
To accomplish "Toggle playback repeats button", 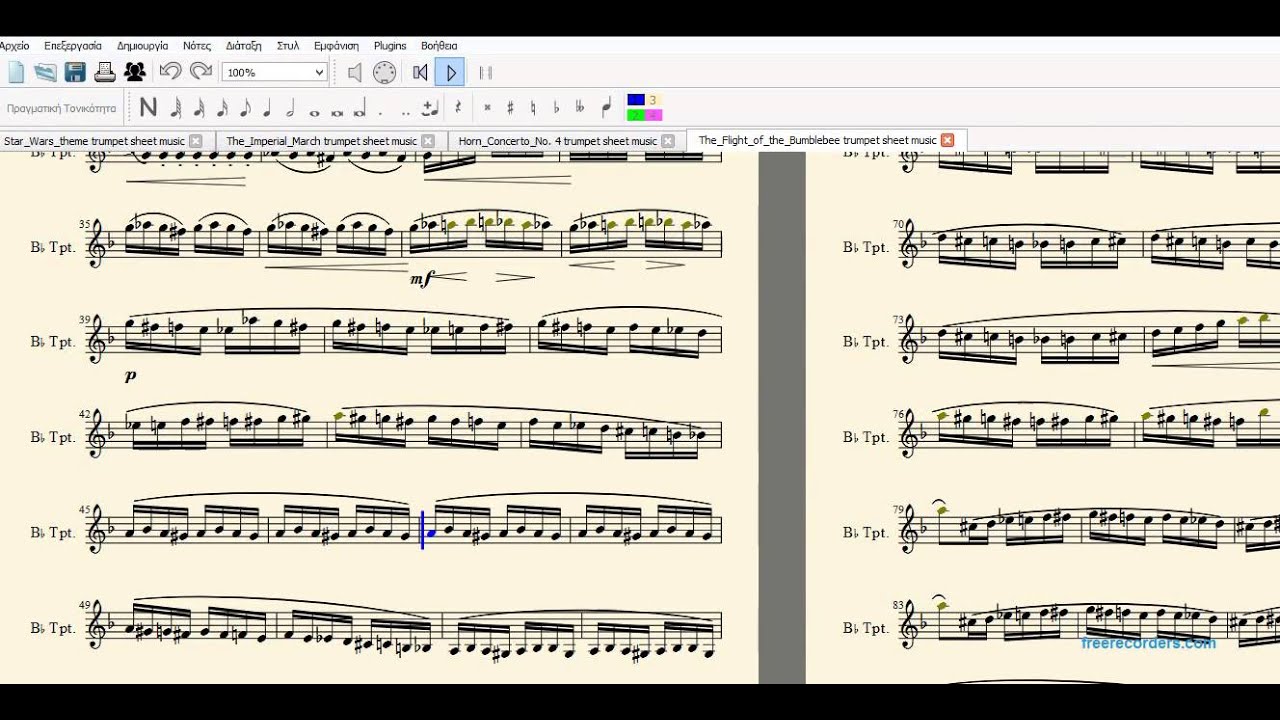I will (x=485, y=72).
